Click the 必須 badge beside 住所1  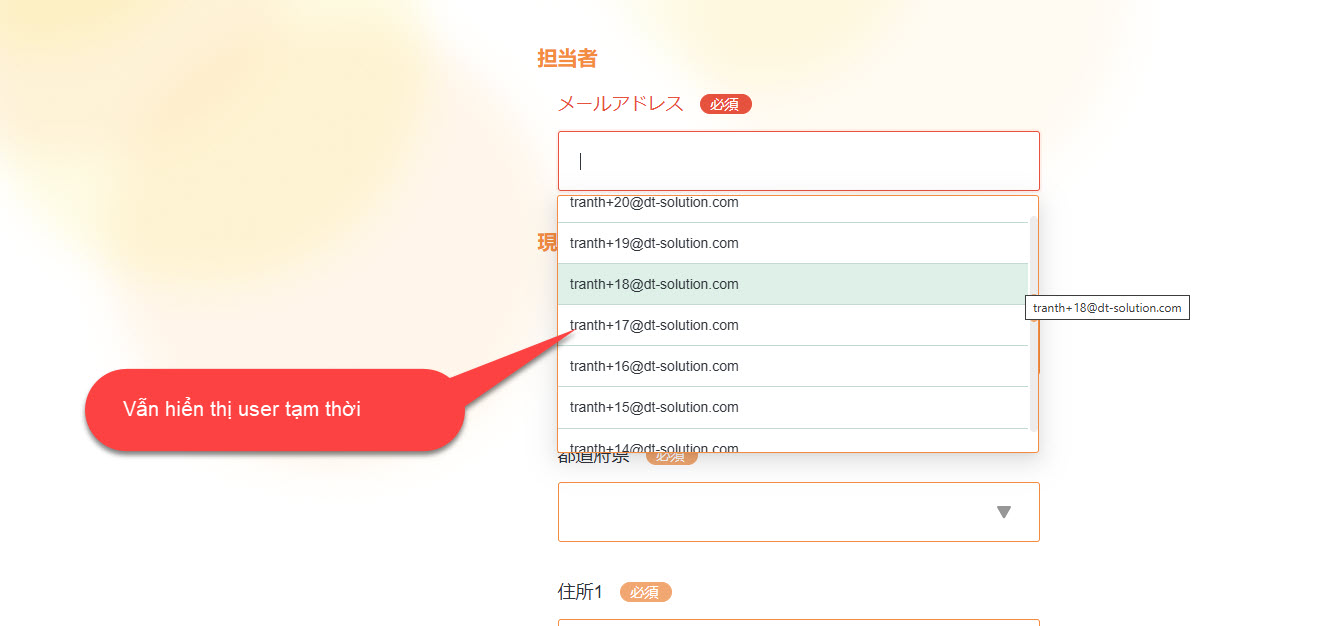(x=645, y=592)
